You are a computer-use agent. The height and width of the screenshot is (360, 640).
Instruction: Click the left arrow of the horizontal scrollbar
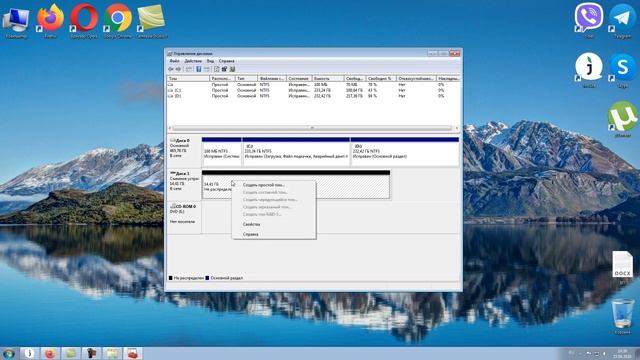[x=170, y=128]
